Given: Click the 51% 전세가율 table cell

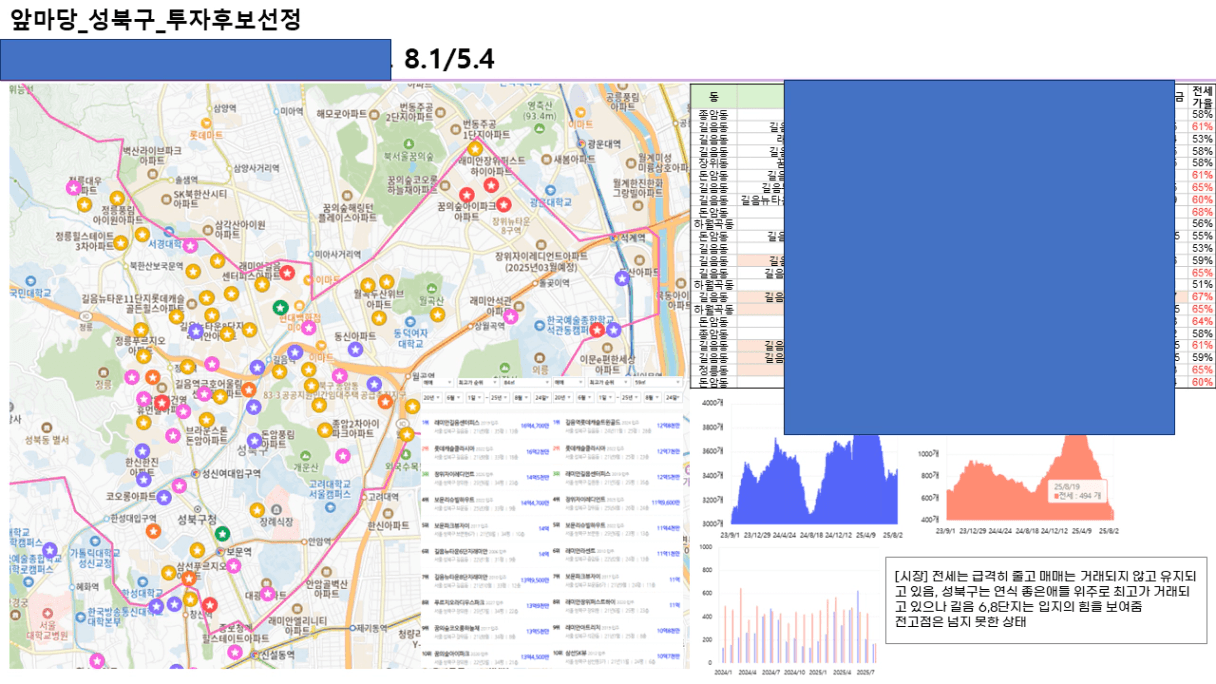Looking at the screenshot, I should 1202,285.
